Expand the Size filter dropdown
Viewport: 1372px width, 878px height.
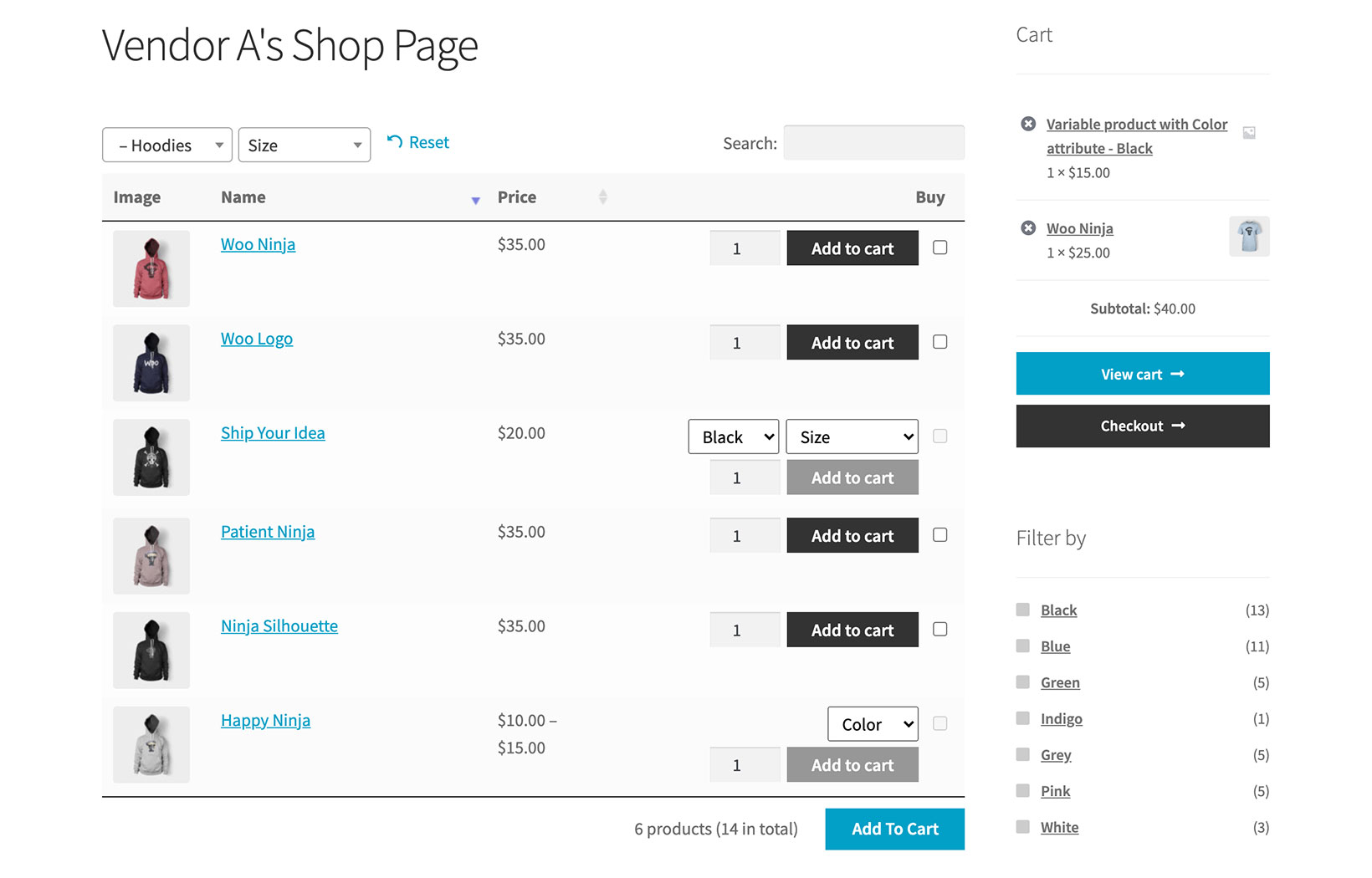304,145
